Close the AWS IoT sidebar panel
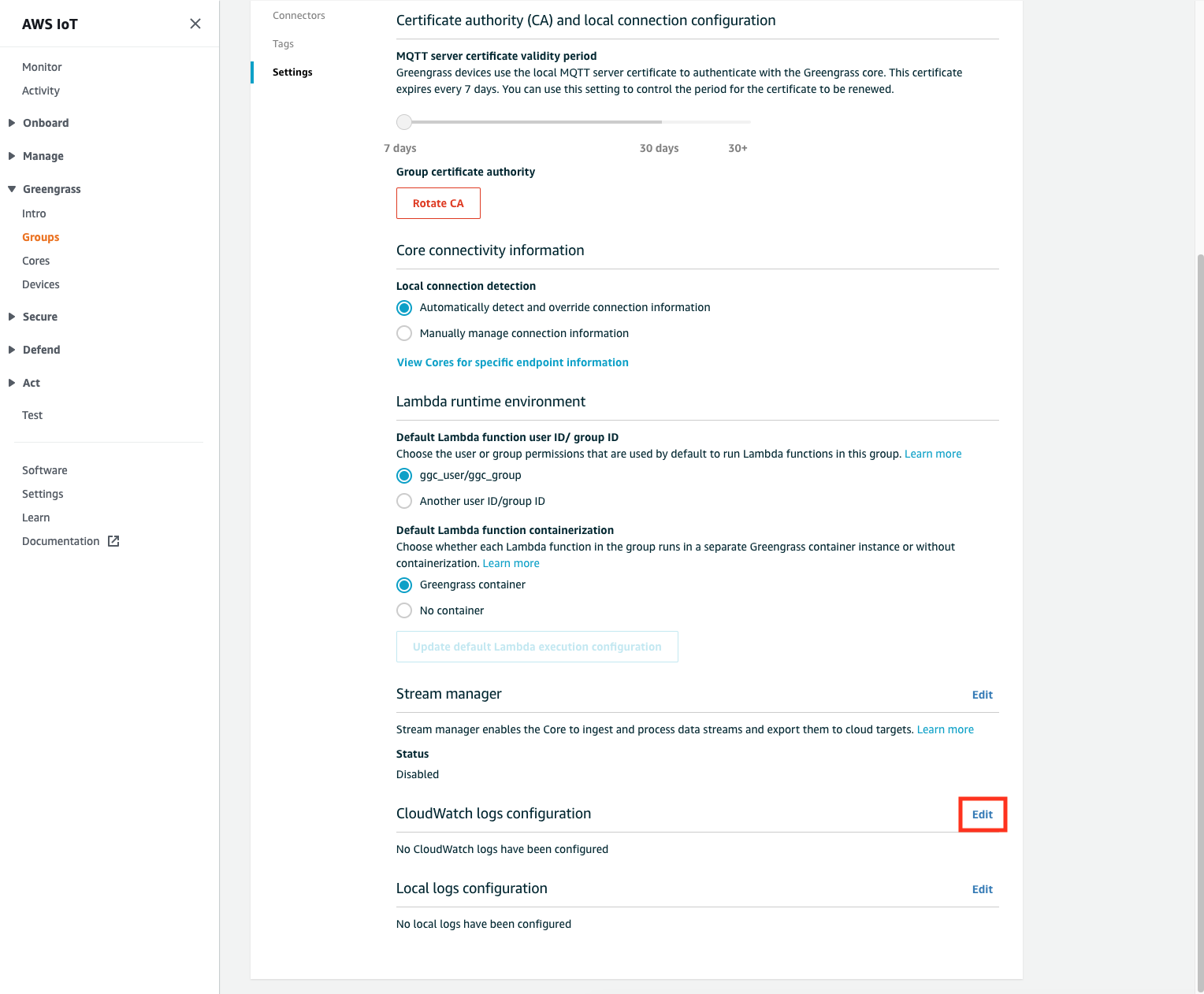 pos(195,24)
